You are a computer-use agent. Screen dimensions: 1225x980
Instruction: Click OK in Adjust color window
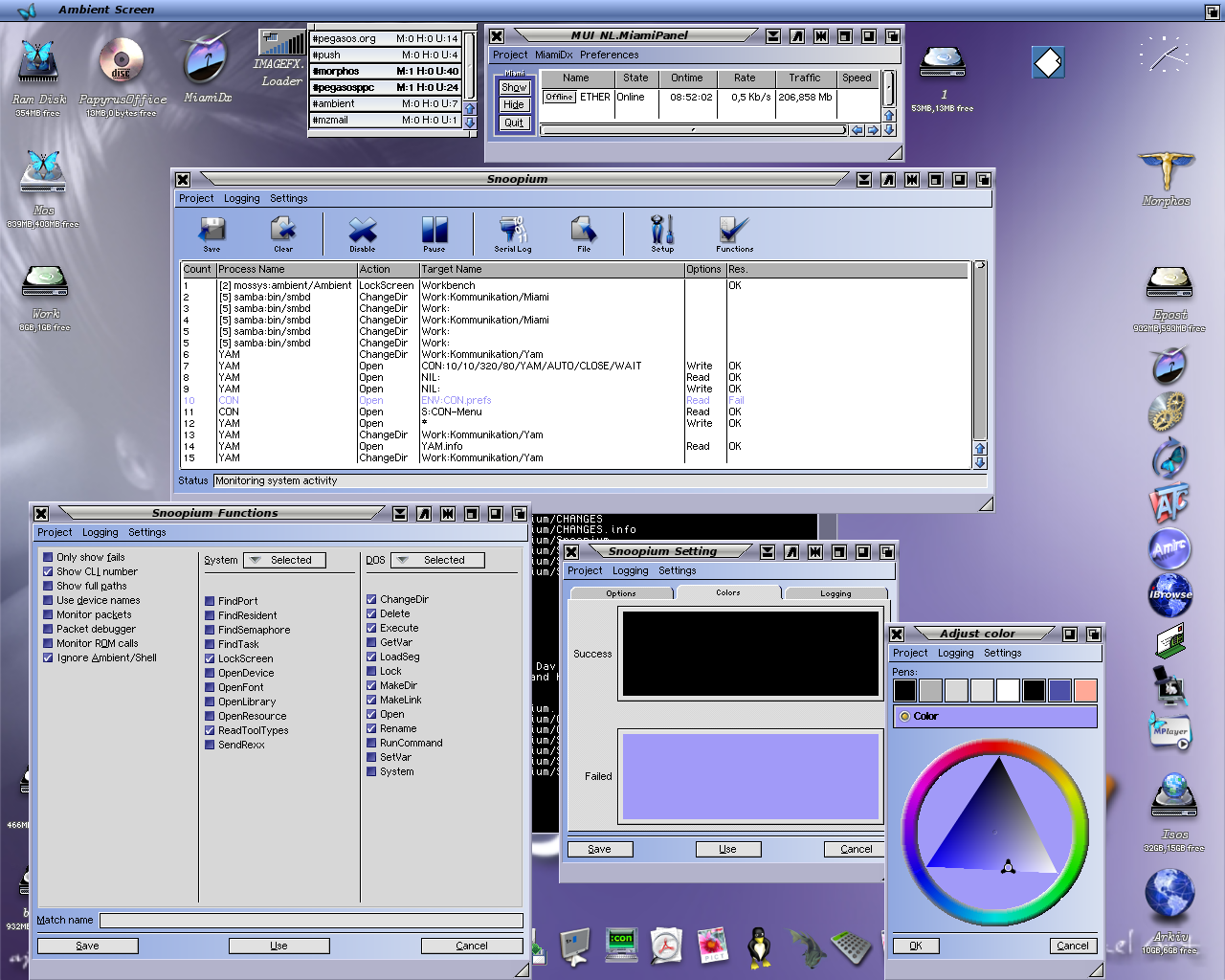pos(916,946)
